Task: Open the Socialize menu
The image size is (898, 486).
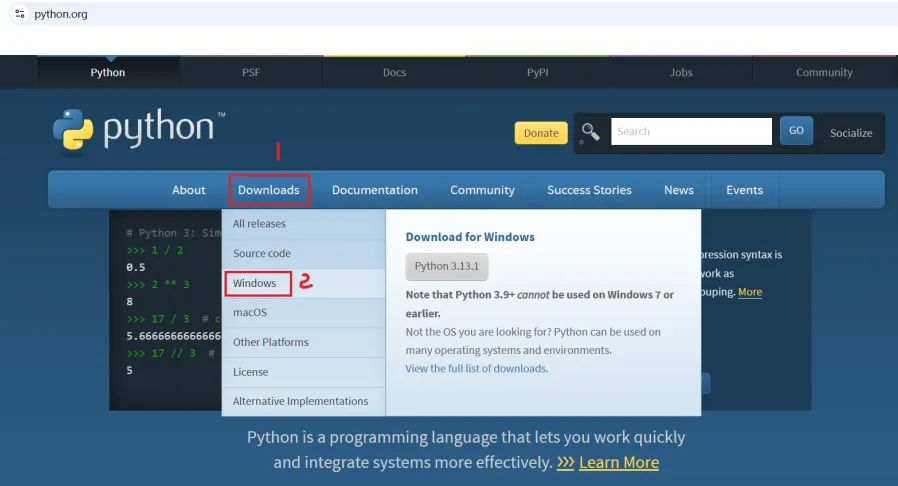Action: pyautogui.click(x=851, y=133)
